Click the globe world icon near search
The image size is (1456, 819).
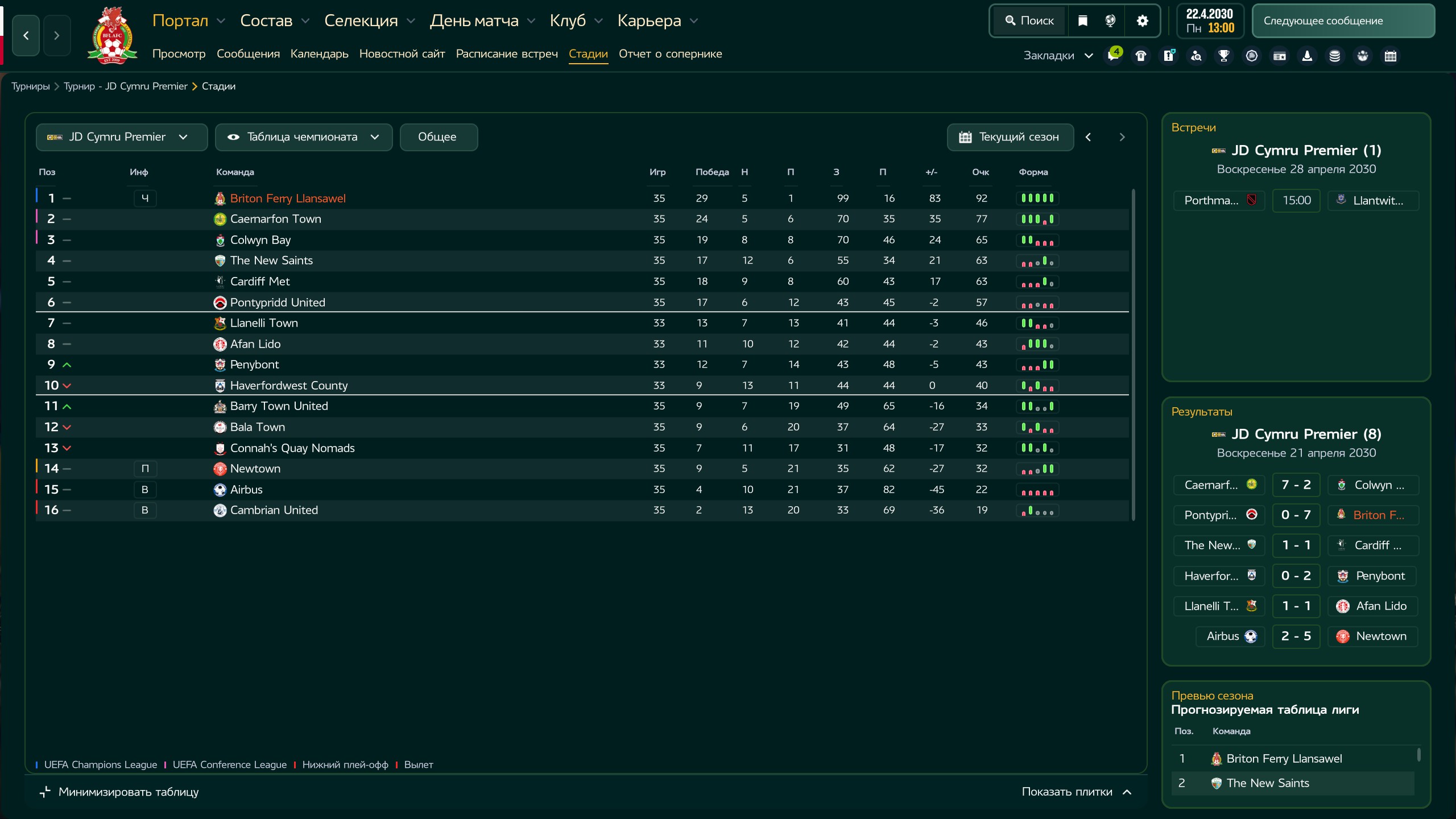point(1110,20)
